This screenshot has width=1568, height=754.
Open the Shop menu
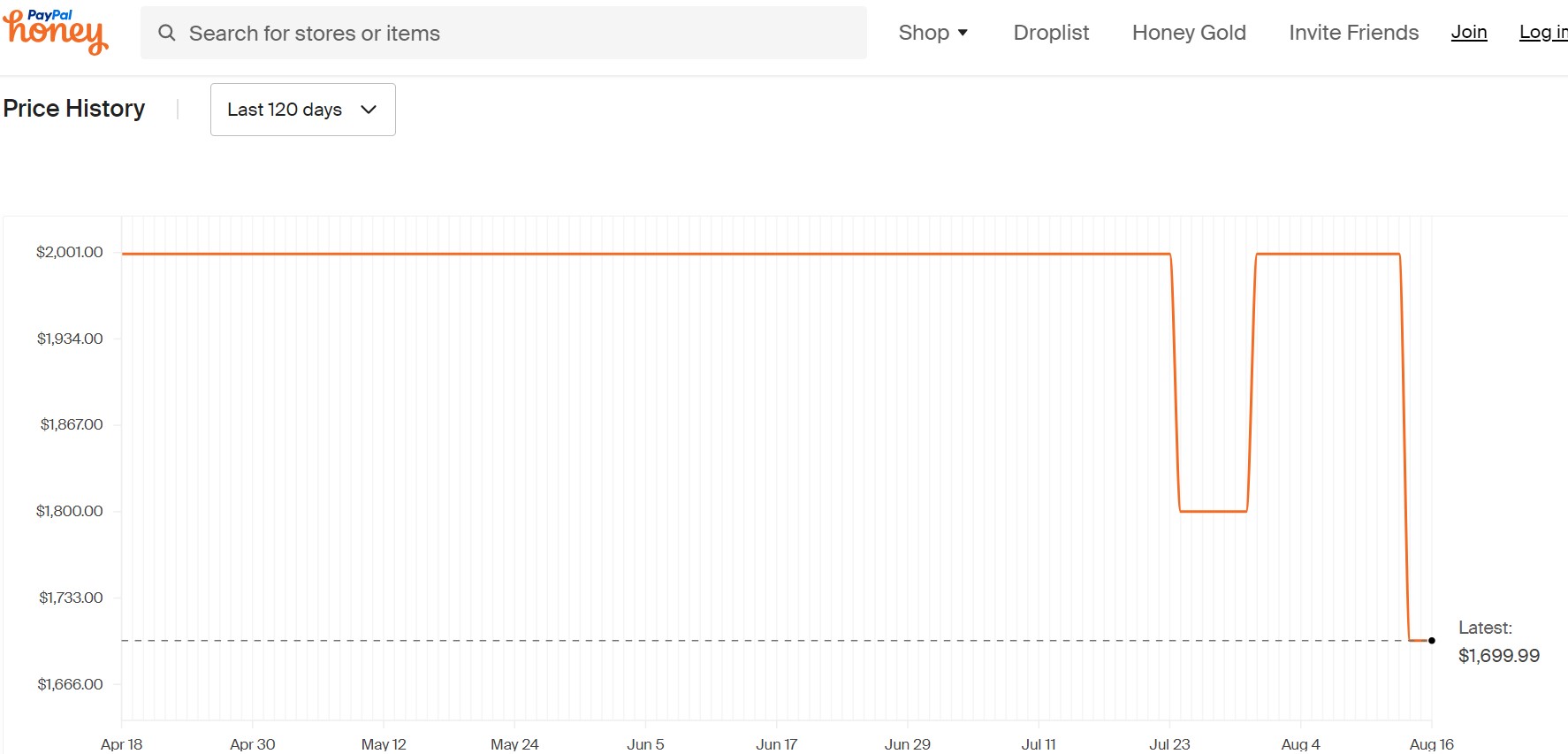pyautogui.click(x=932, y=33)
